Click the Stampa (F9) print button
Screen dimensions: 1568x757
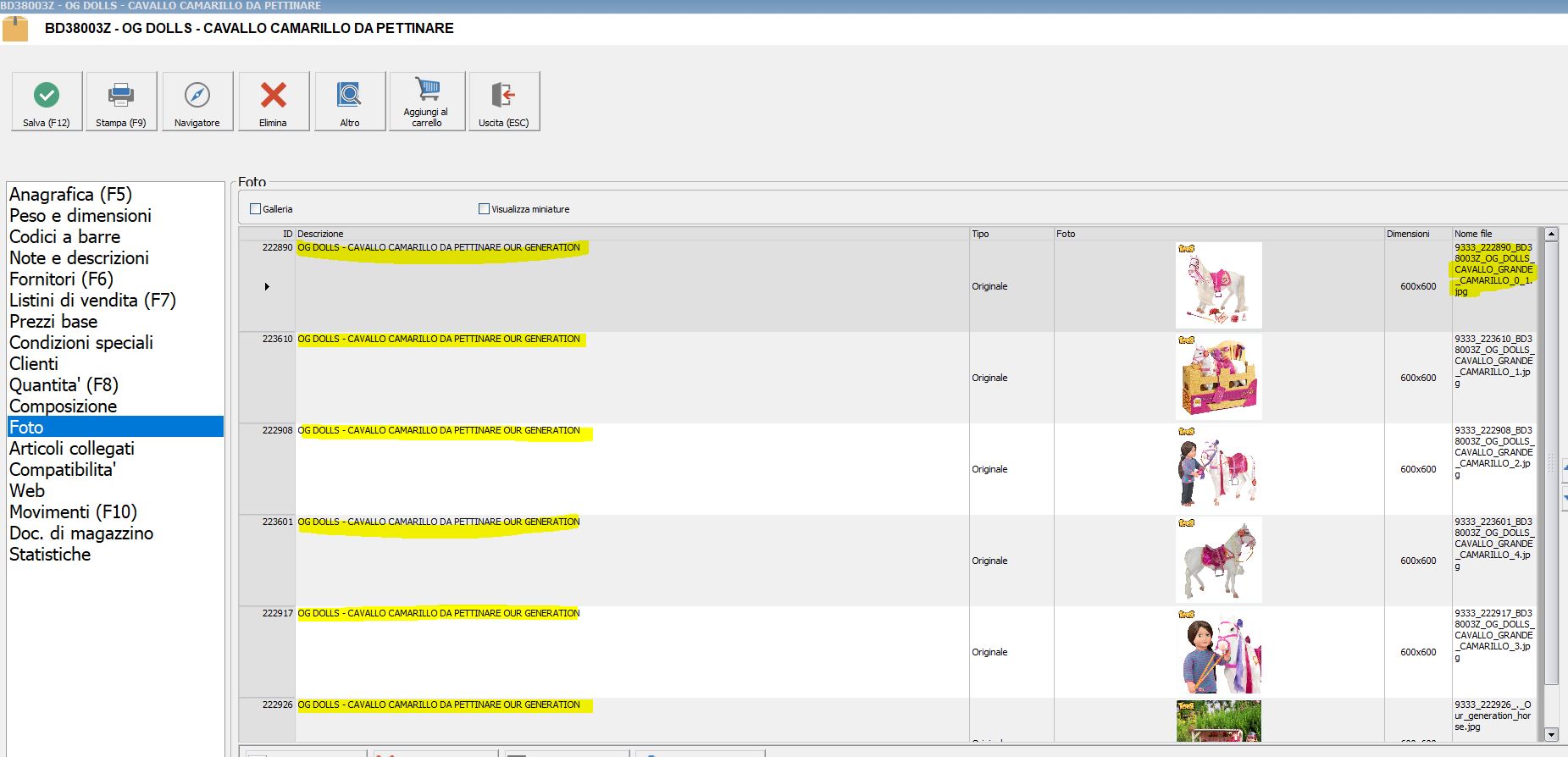pyautogui.click(x=121, y=101)
